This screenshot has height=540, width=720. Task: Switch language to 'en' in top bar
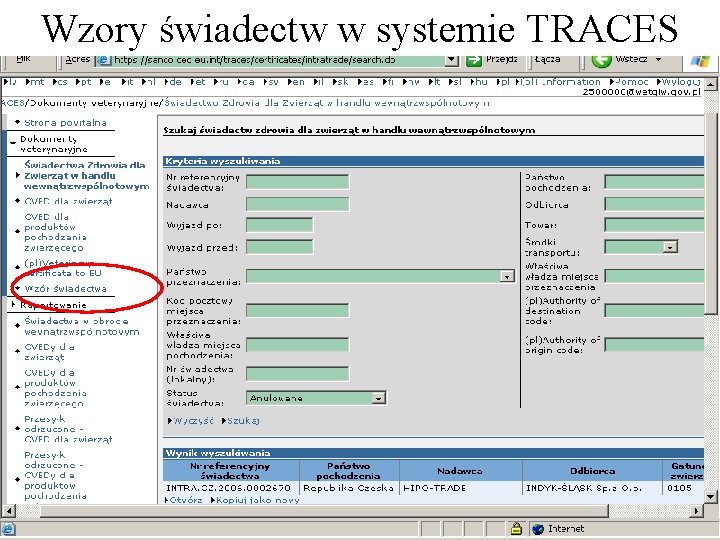click(x=297, y=82)
